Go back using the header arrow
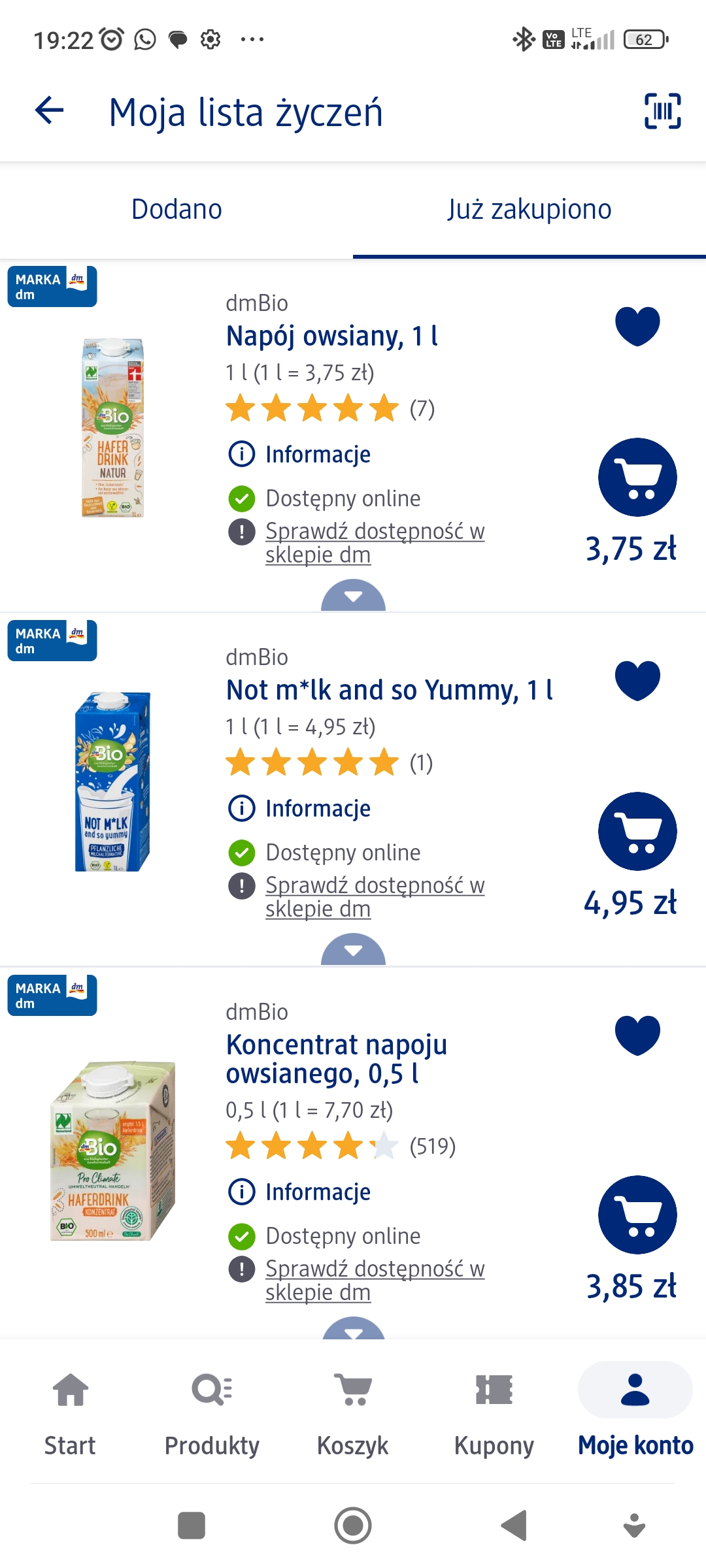 pos(50,110)
